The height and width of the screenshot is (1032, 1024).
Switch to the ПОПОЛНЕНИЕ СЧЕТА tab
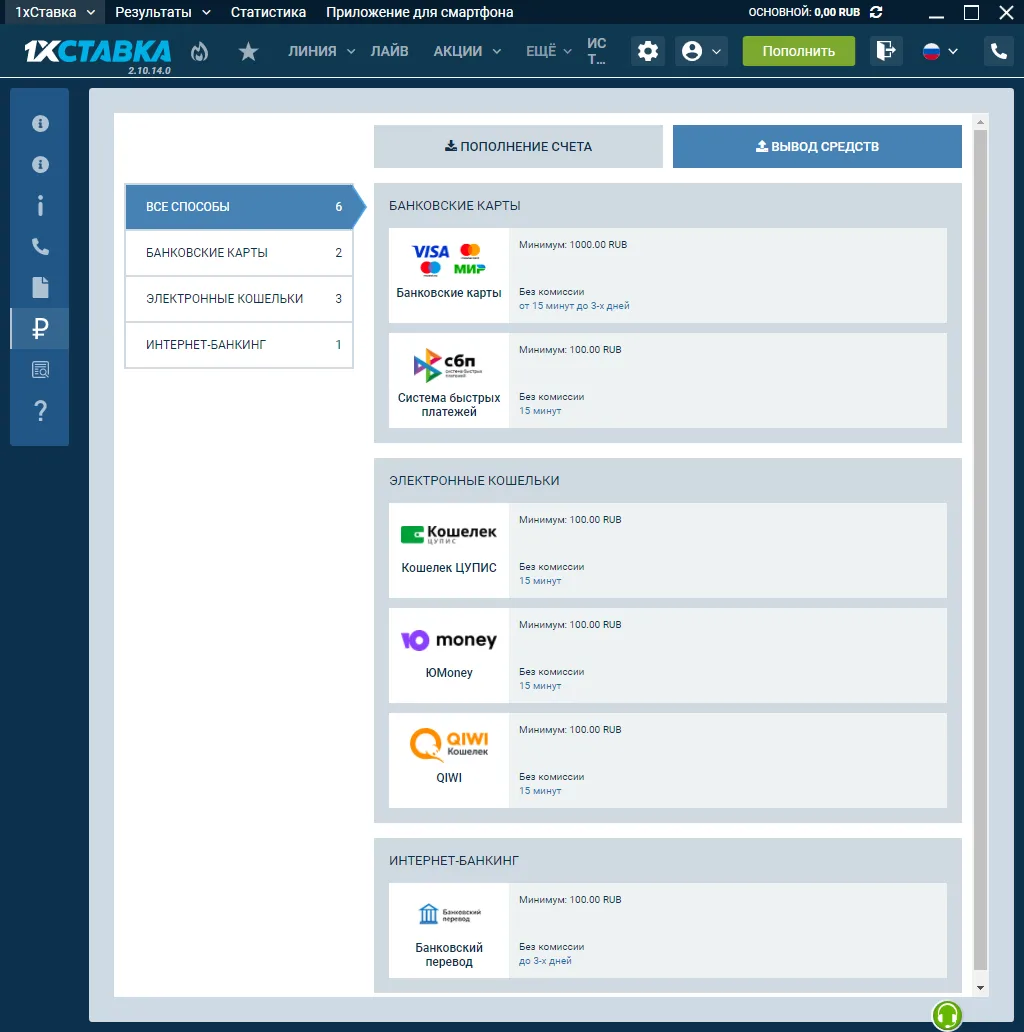click(x=518, y=146)
